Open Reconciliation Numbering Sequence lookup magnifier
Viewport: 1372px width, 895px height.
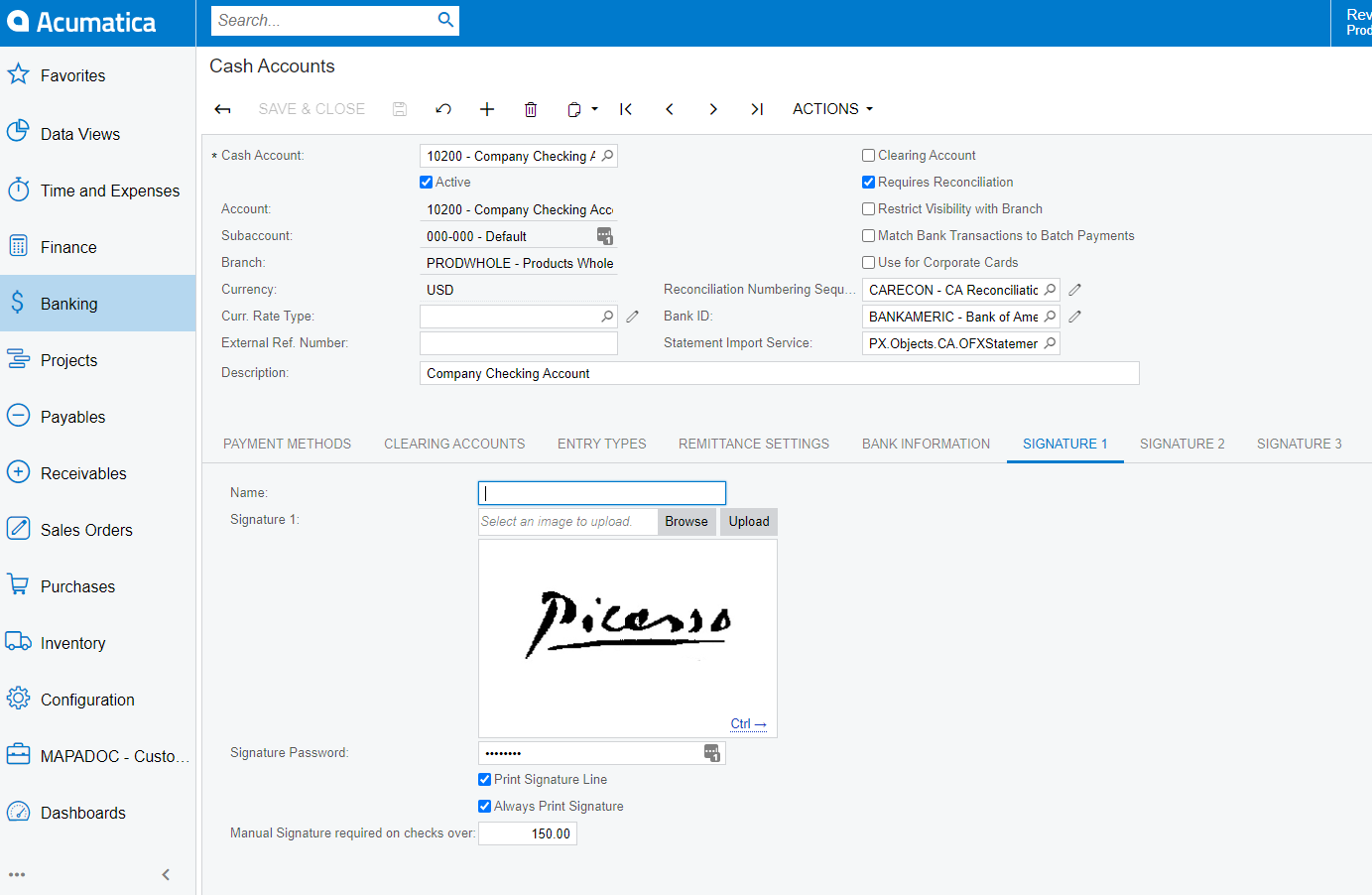(1050, 290)
